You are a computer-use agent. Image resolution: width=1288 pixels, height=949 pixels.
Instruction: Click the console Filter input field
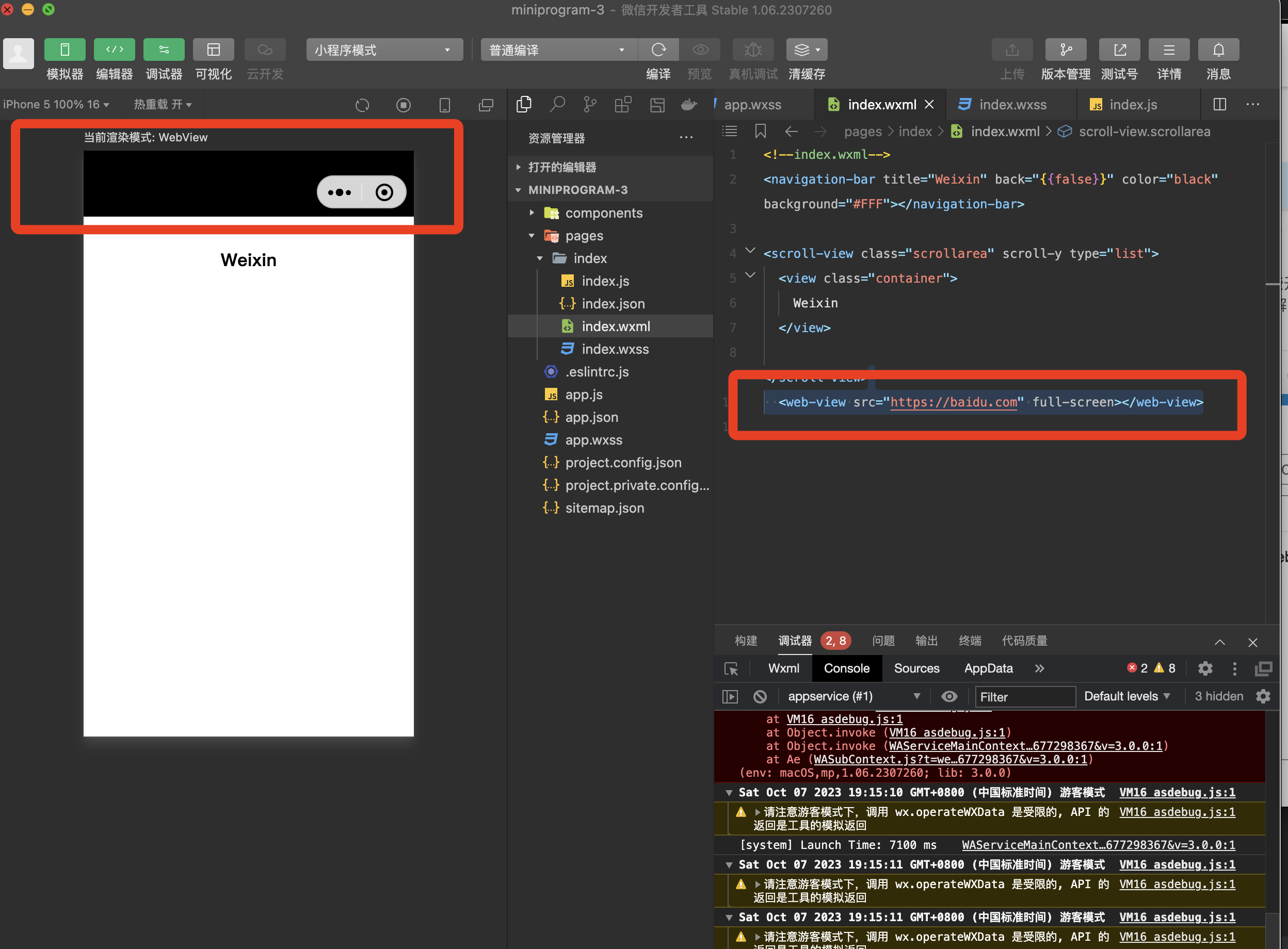click(1025, 697)
